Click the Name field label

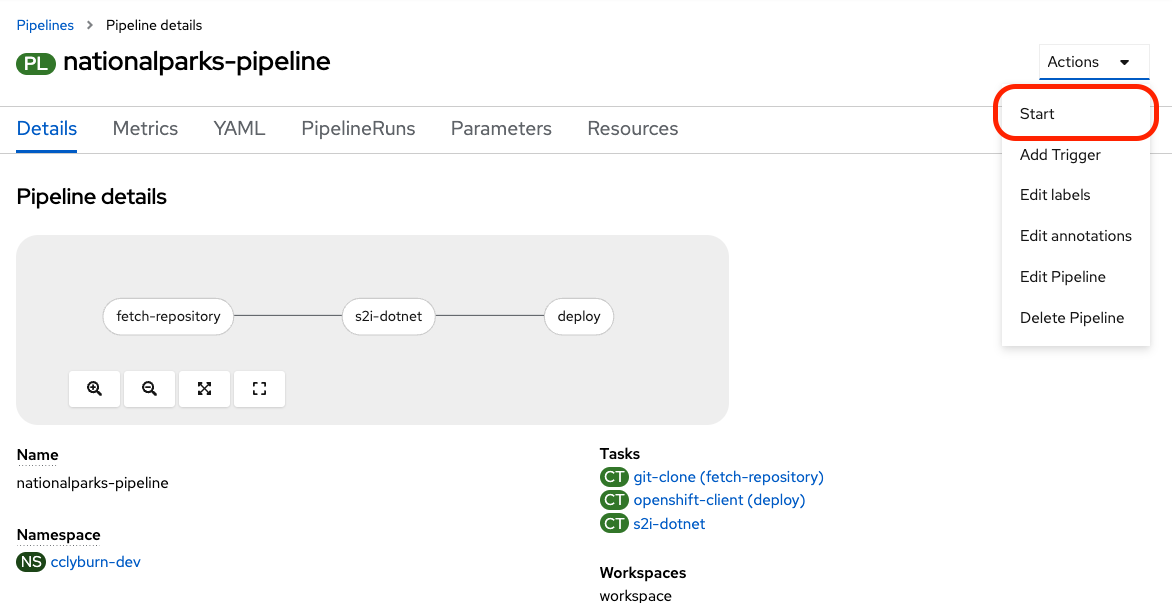pyautogui.click(x=37, y=455)
